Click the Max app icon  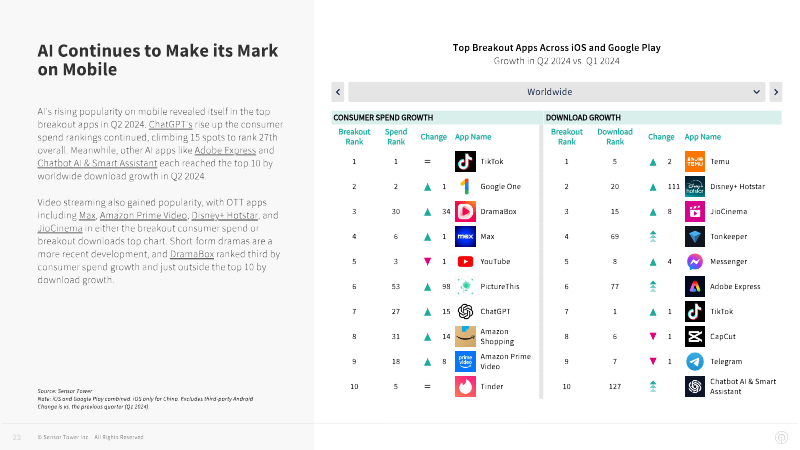[x=465, y=236]
